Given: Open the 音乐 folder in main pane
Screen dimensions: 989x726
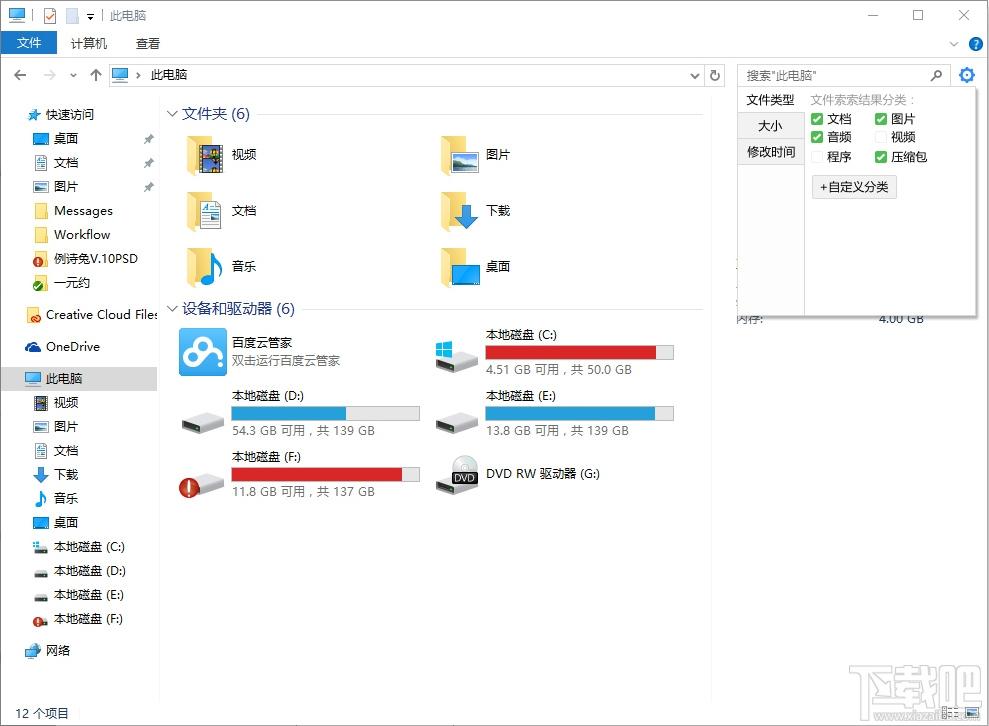Looking at the screenshot, I should click(206, 266).
